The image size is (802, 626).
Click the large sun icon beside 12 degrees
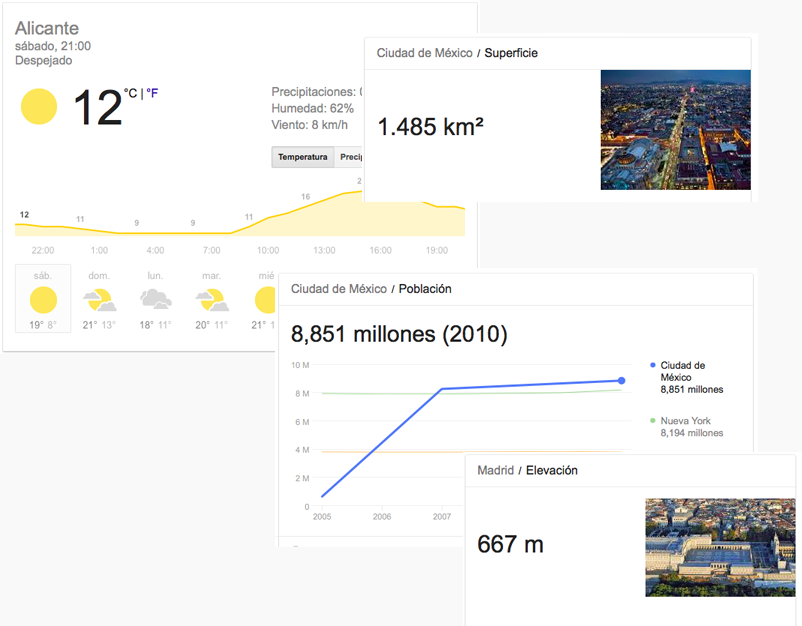click(39, 106)
